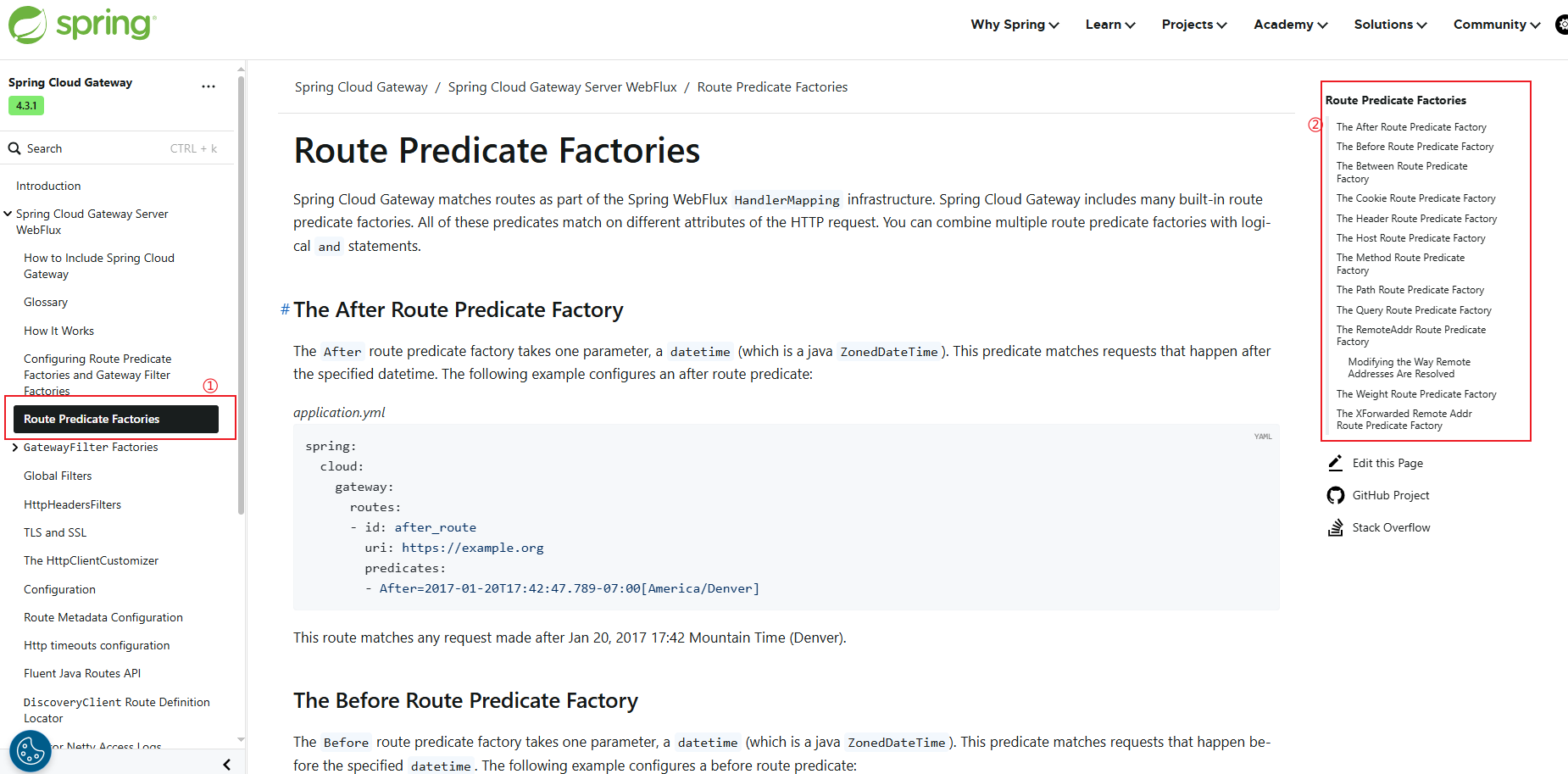Open the Learn dropdown menu
Image resolution: width=1568 pixels, height=774 pixels.
pos(1110,25)
